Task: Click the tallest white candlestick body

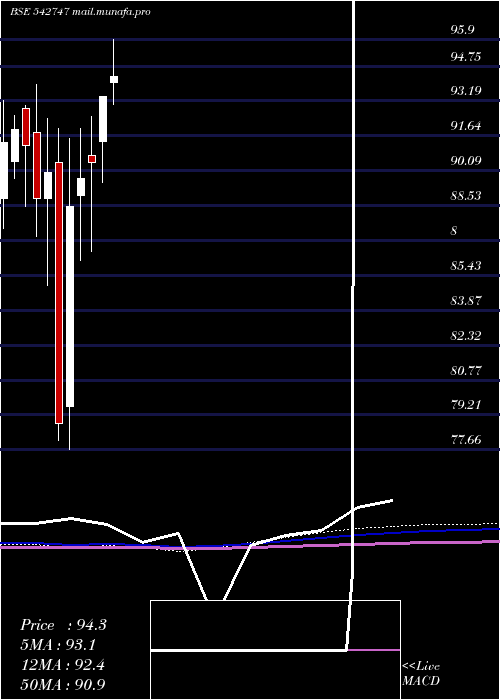Action: click(x=70, y=306)
